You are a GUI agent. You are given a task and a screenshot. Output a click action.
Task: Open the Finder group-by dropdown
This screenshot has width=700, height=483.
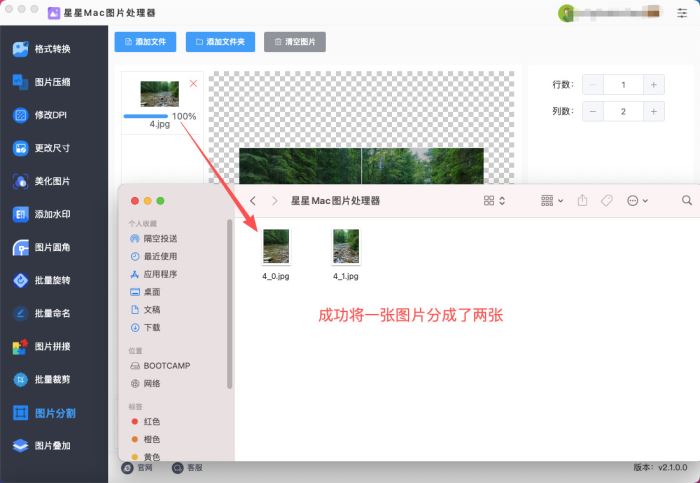click(552, 200)
